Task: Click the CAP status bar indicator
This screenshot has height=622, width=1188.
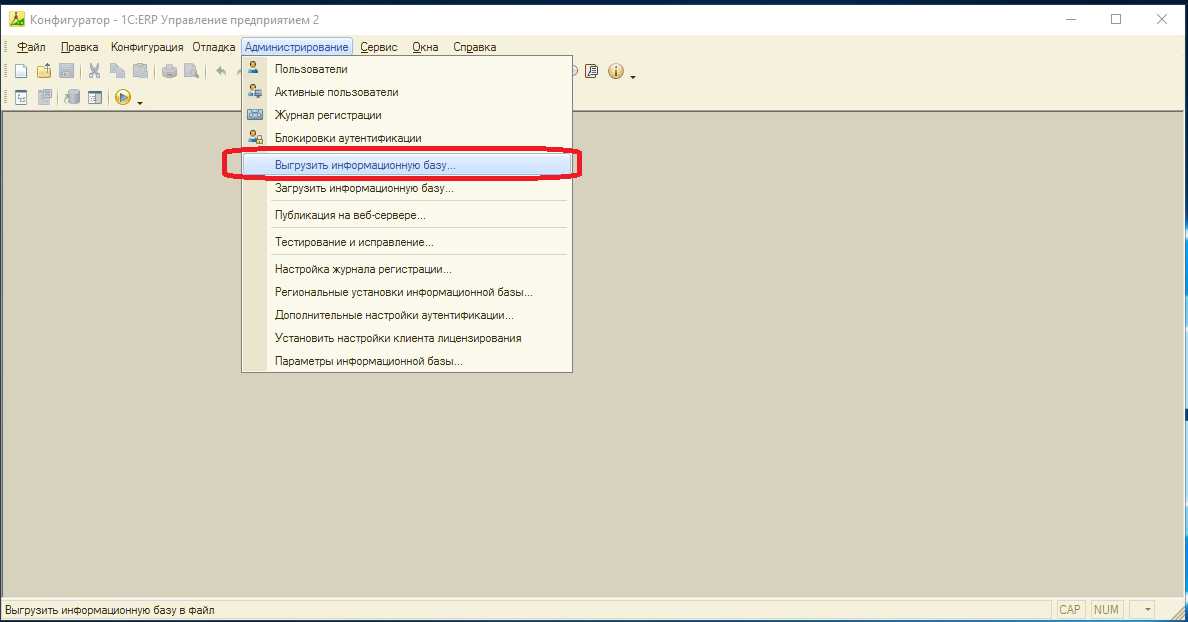Action: 1070,609
